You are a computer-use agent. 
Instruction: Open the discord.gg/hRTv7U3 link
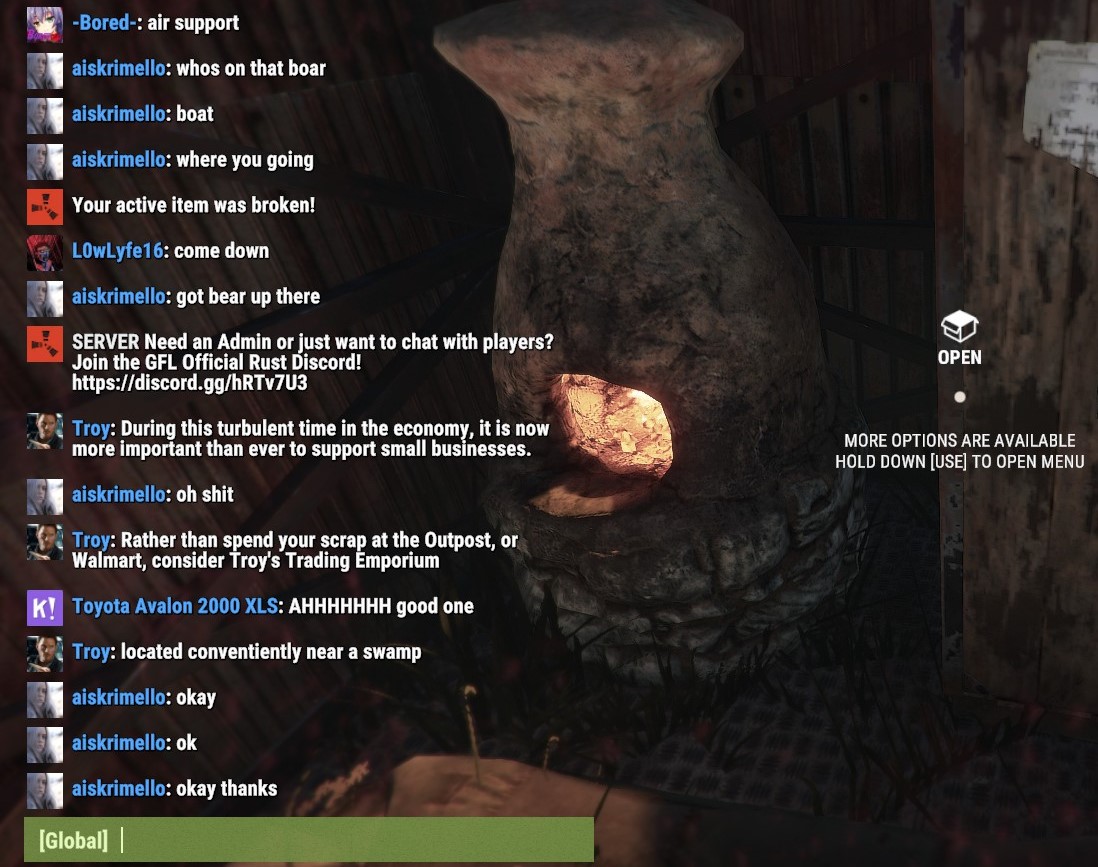pyautogui.click(x=189, y=383)
